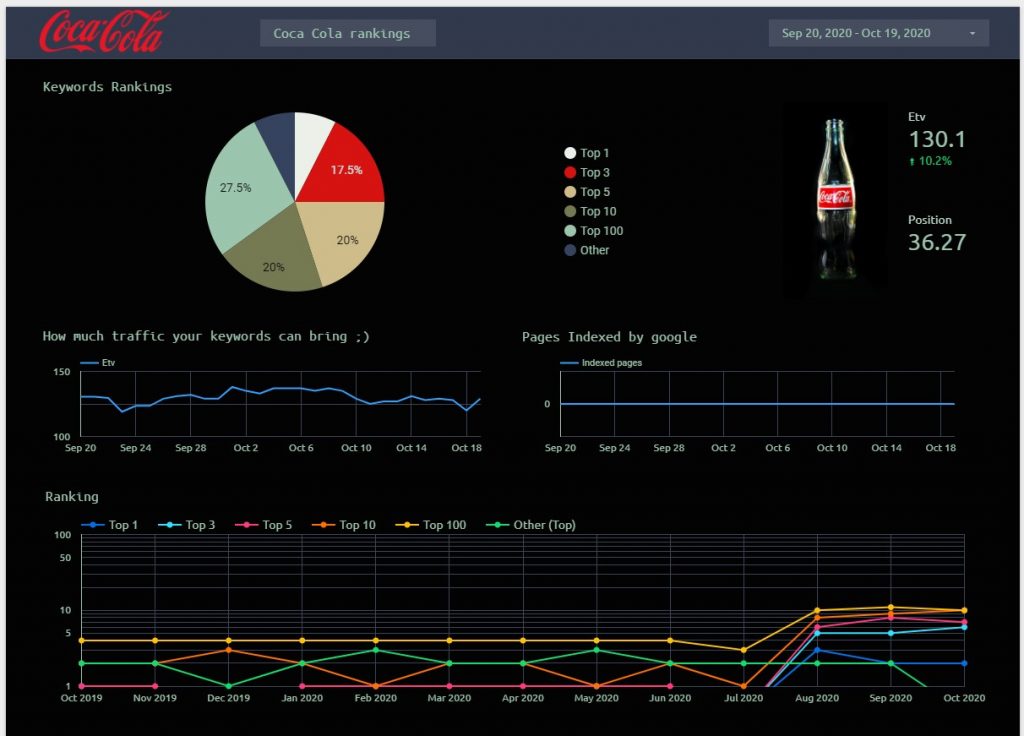The image size is (1024, 736).
Task: Click Top 10 data point at Dec 2019
Action: coord(229,650)
